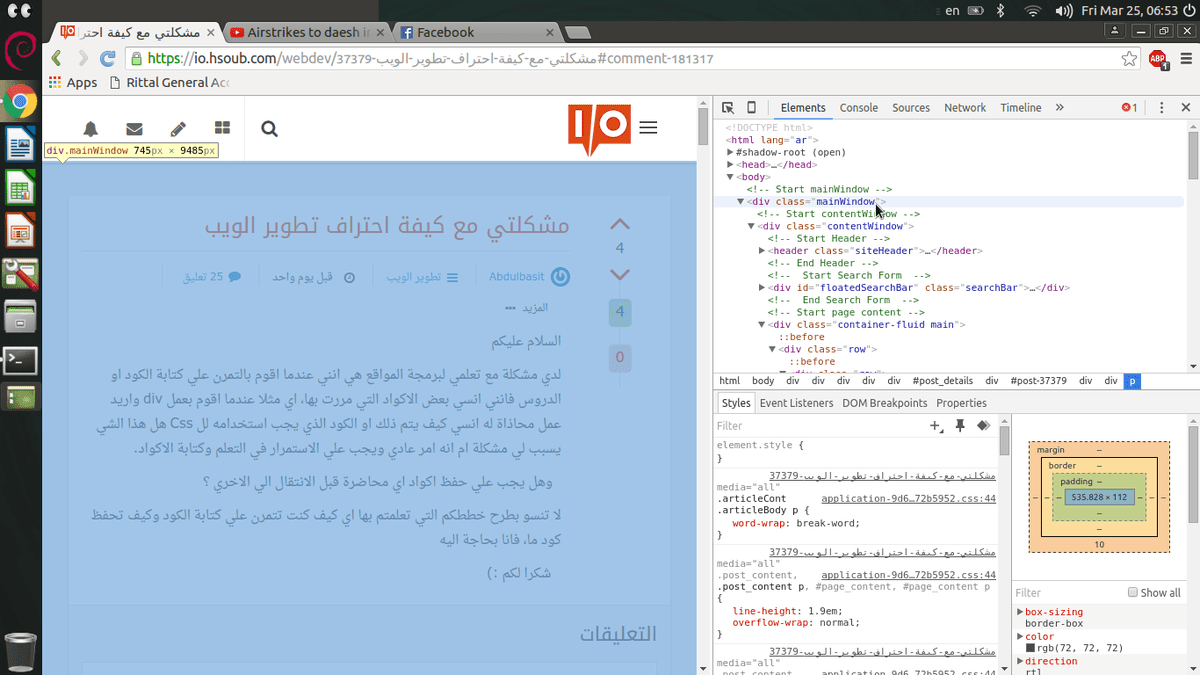Toggle element state pin icon

click(960, 426)
